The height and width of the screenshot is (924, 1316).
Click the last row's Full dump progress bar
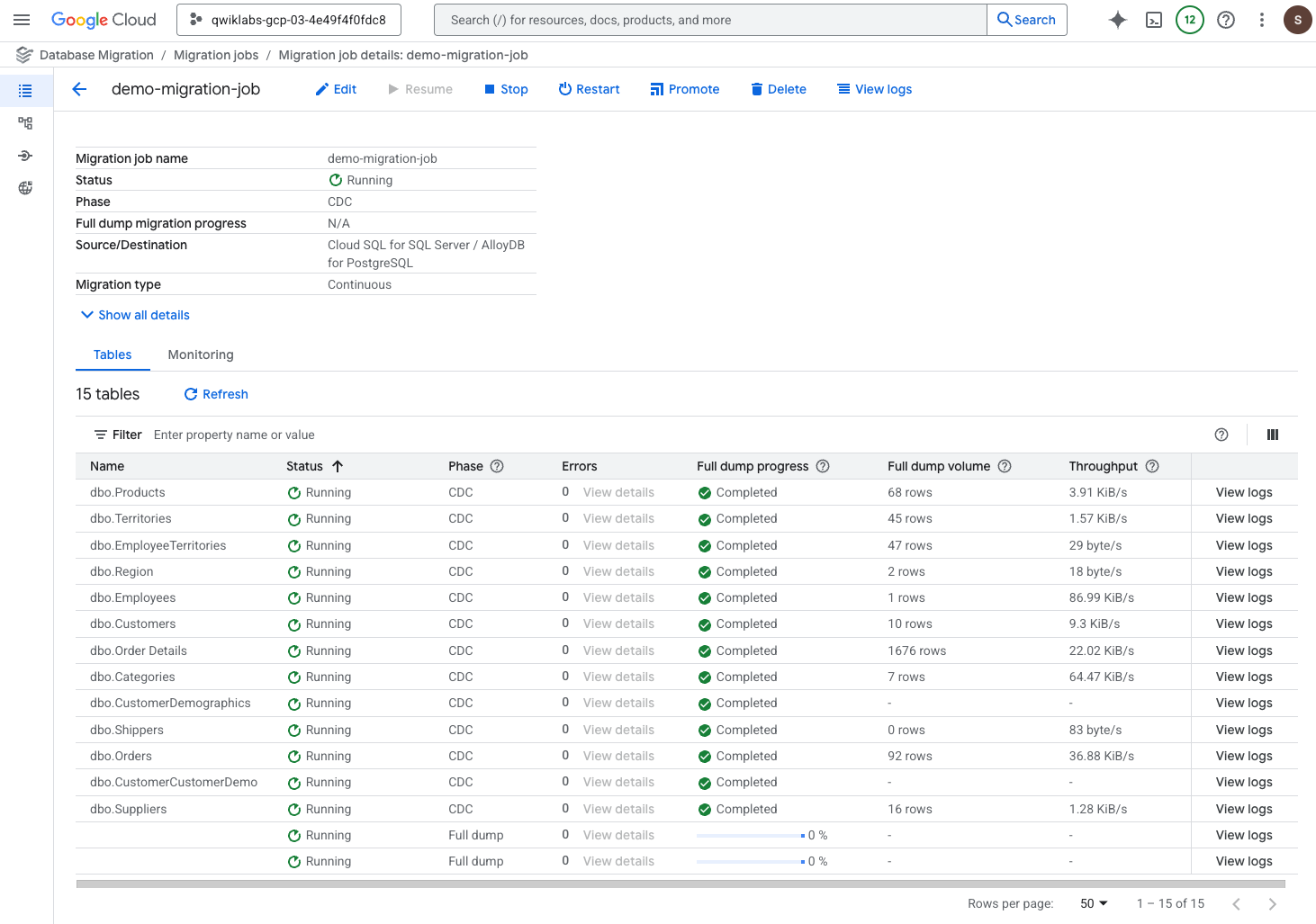[x=751, y=861]
